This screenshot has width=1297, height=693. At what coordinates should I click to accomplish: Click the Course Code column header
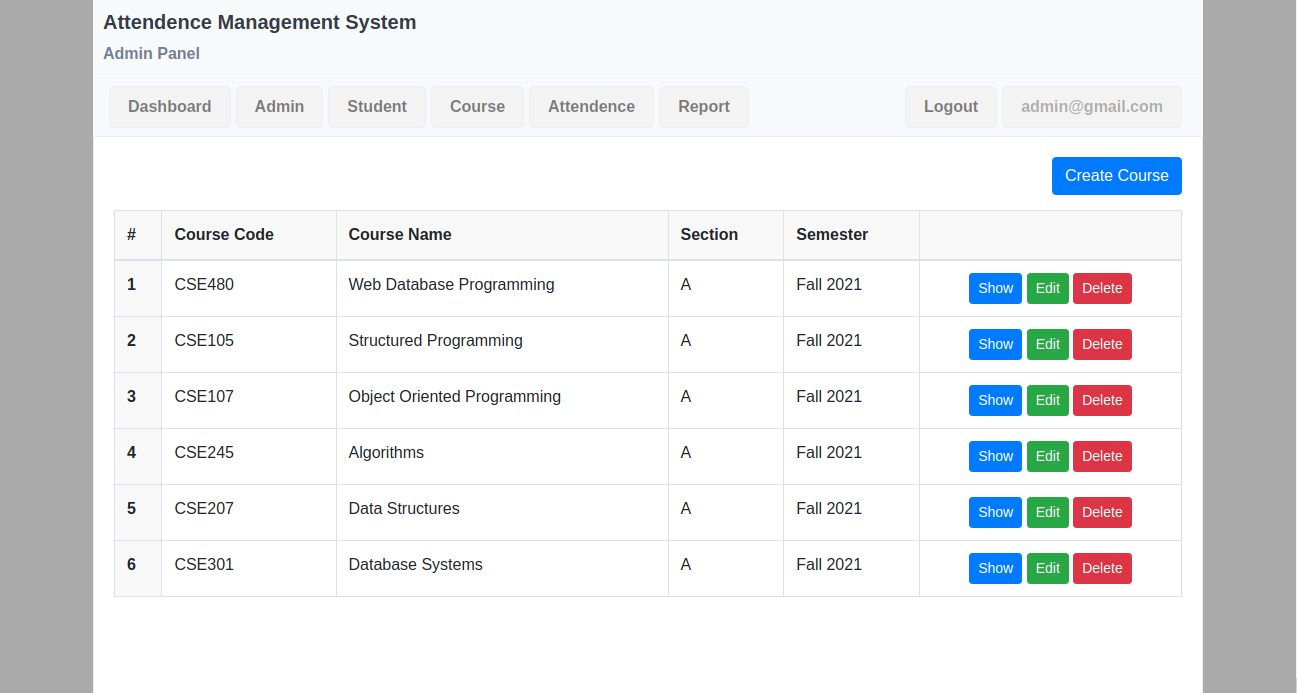pos(224,235)
